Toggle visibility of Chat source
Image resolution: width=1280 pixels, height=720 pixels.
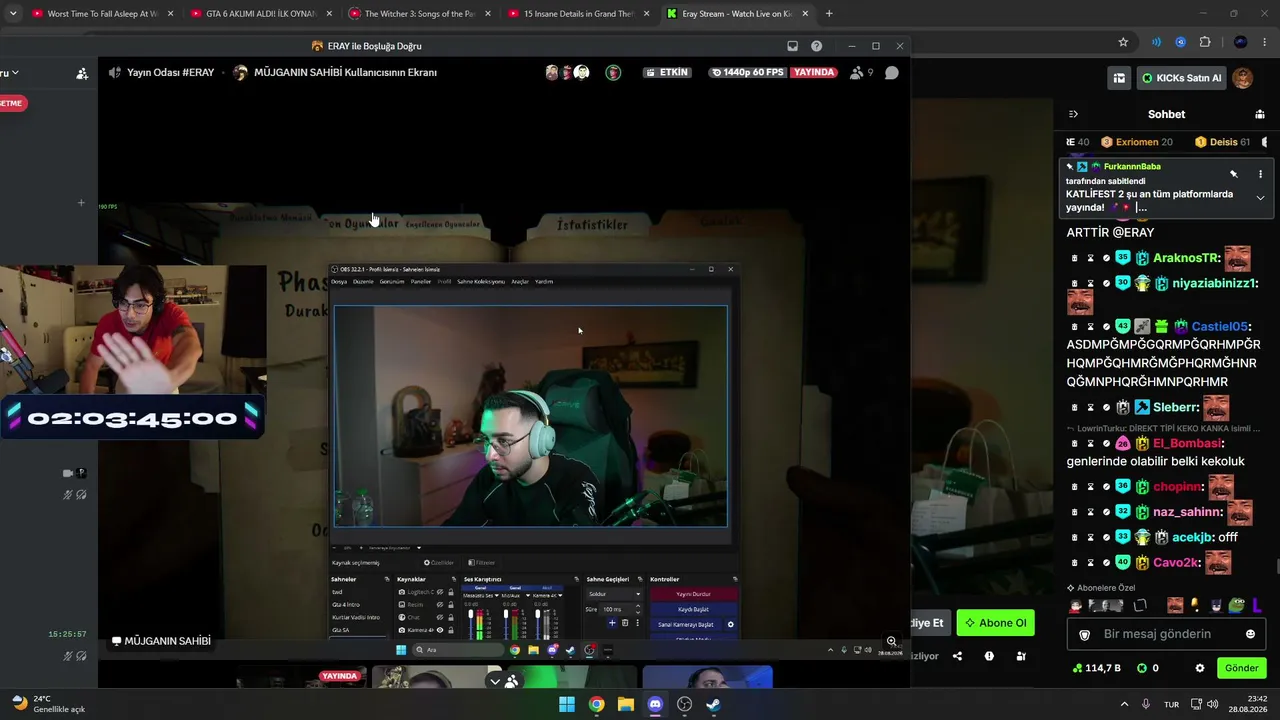(x=440, y=618)
